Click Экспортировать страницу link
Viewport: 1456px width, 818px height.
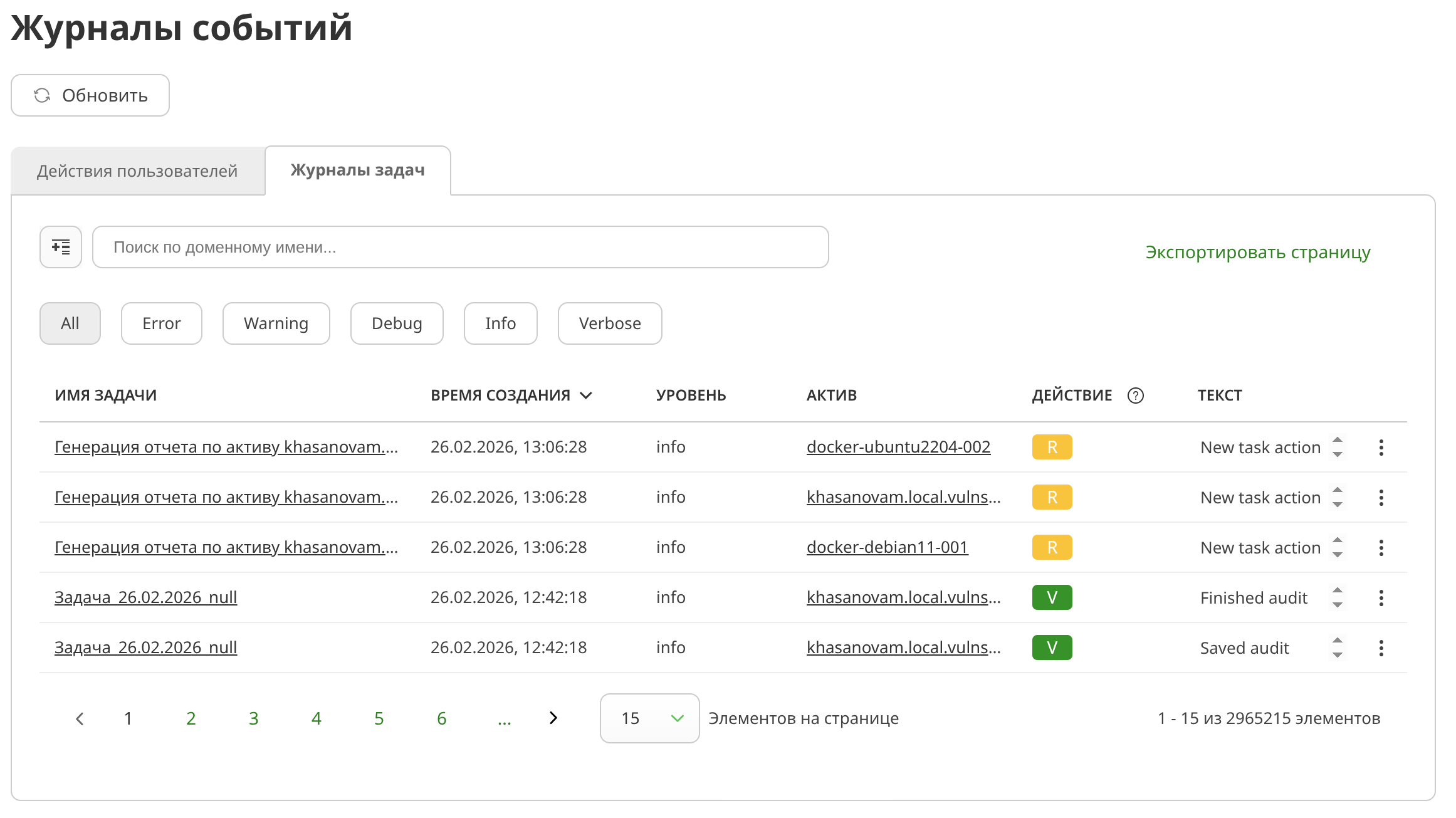tap(1257, 252)
